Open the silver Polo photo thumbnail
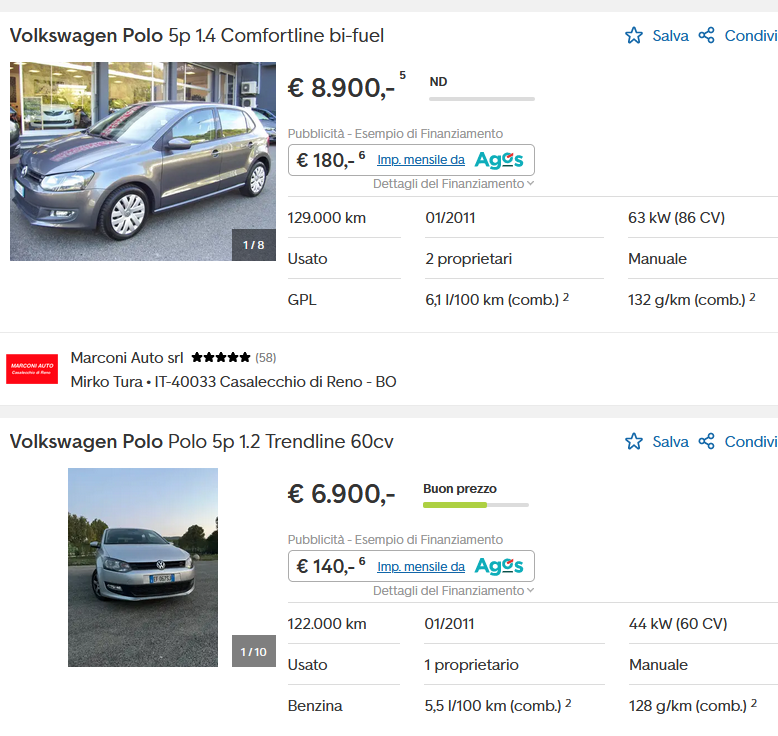778x736 pixels. coord(142,566)
